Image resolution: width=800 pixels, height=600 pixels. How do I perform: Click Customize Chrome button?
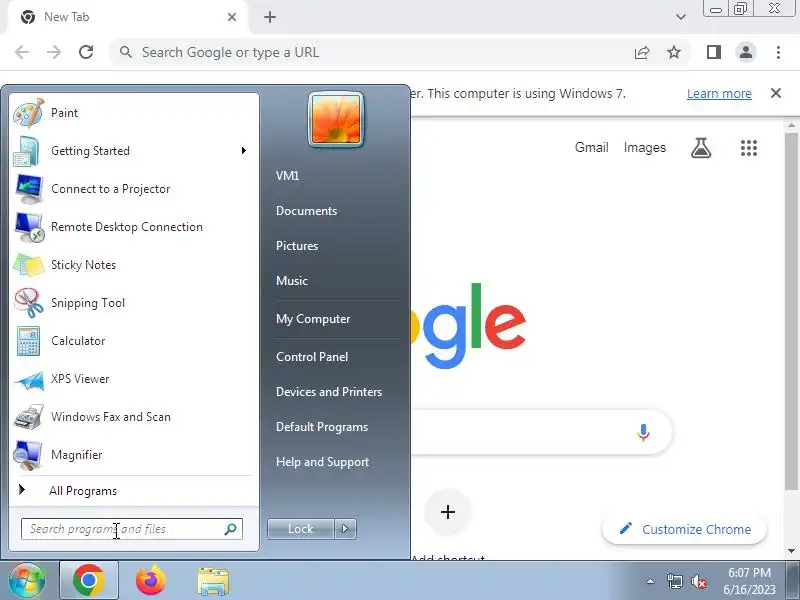click(684, 529)
